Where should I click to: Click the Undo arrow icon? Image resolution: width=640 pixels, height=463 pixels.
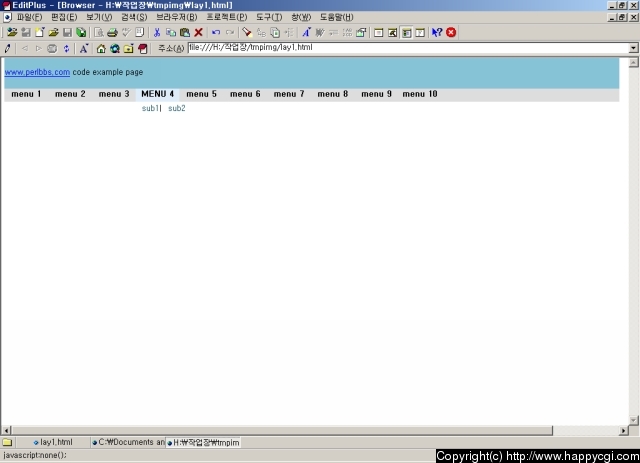215,33
